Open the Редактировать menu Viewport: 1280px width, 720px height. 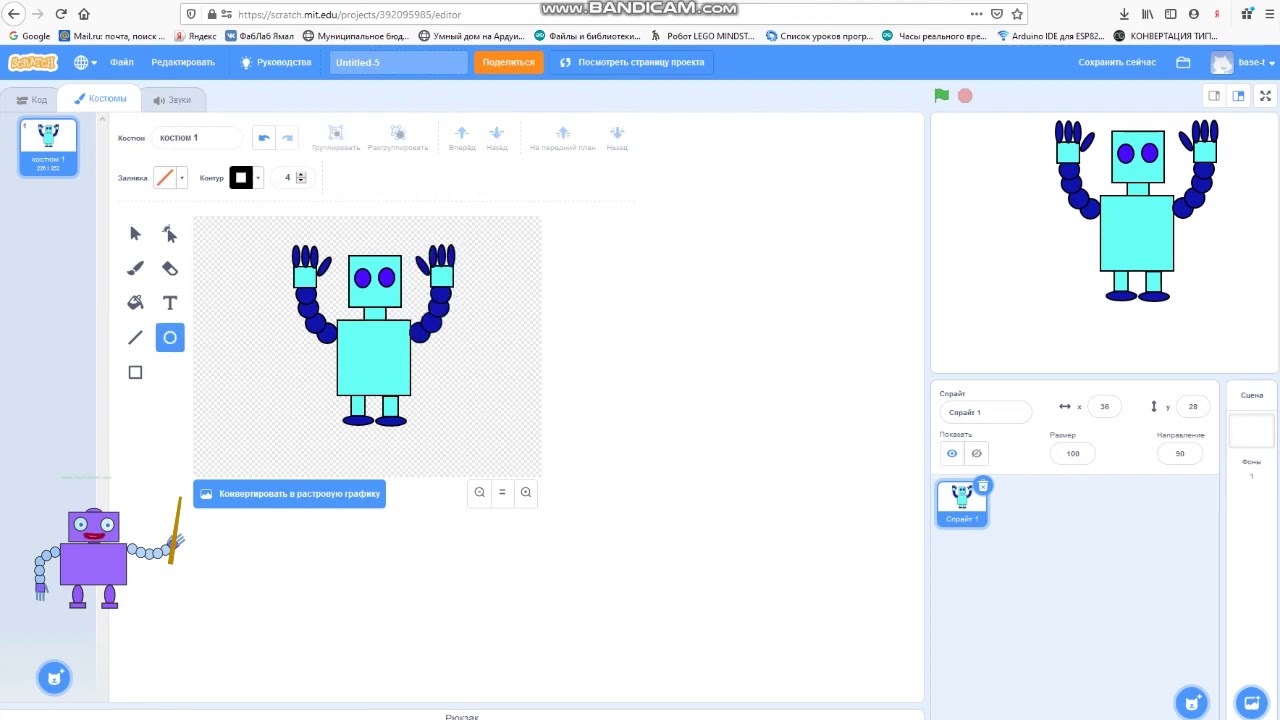tap(183, 62)
